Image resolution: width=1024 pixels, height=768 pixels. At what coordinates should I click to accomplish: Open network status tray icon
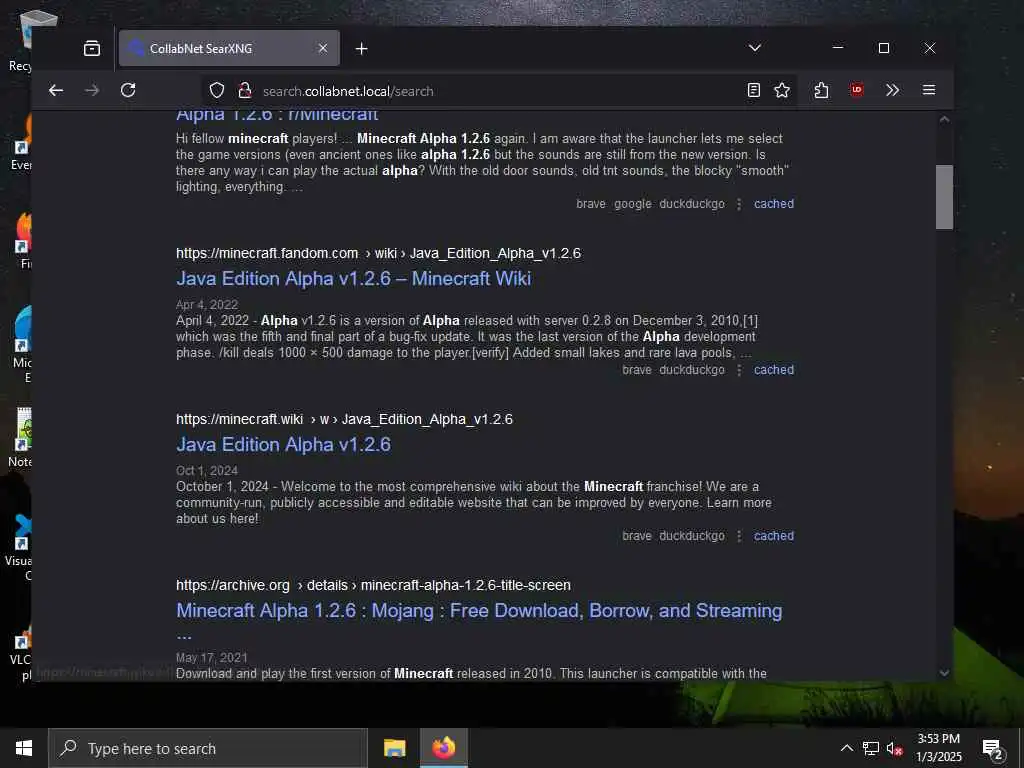tap(871, 748)
